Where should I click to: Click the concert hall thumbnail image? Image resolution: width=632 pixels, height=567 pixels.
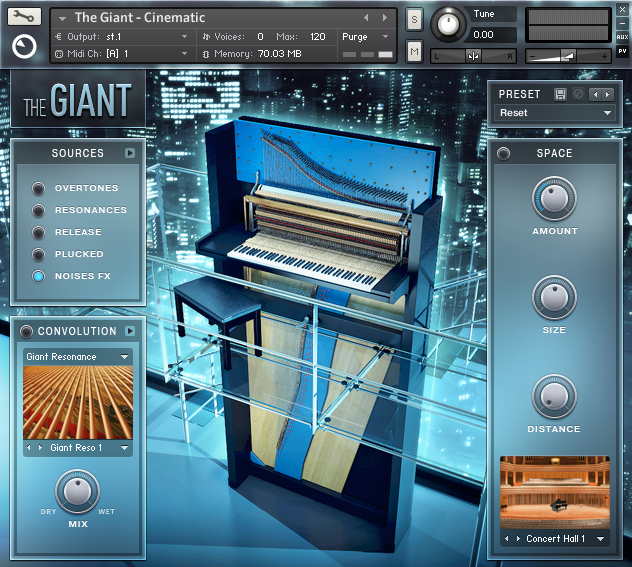click(554, 491)
